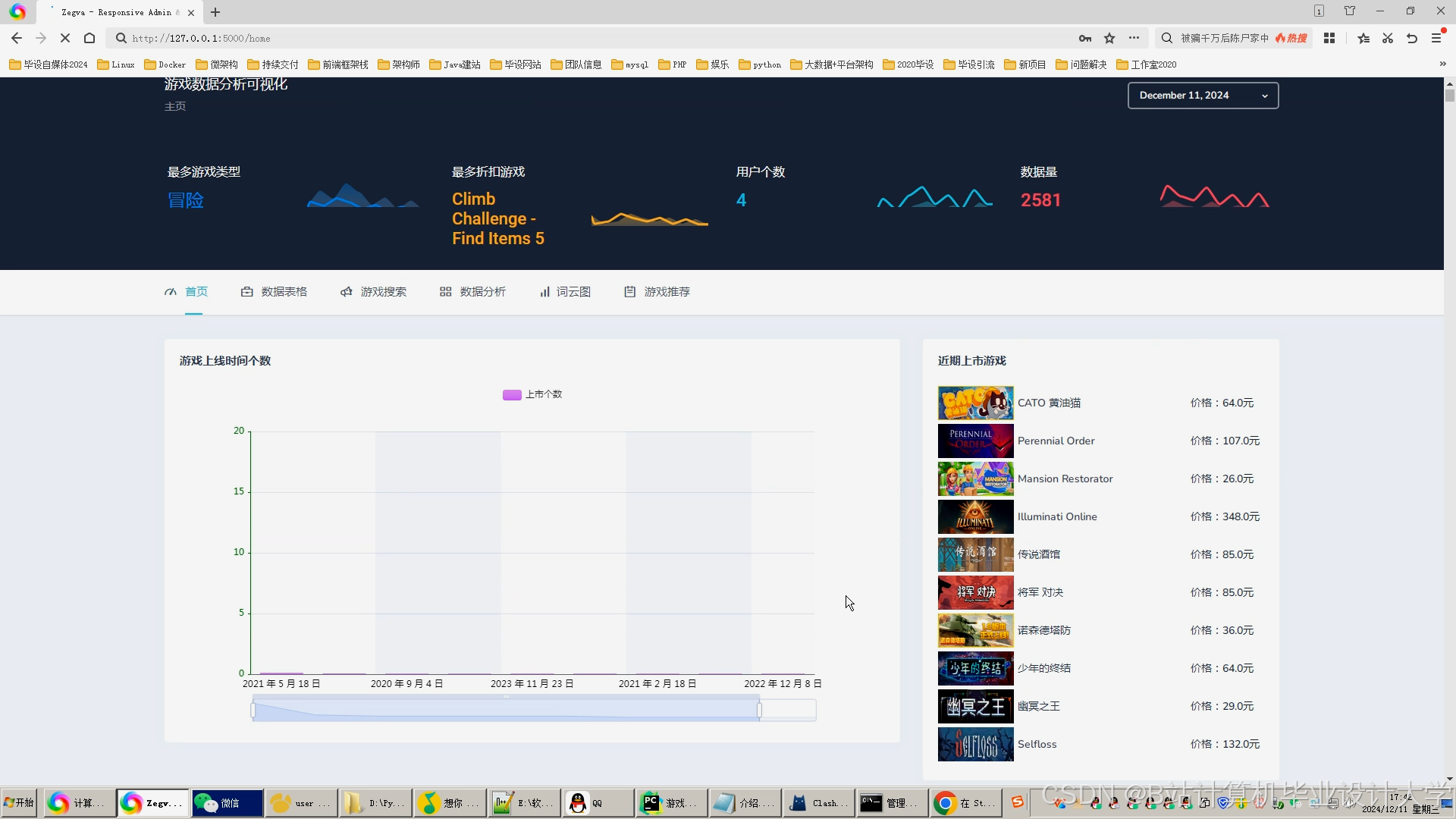
Task: Click the 游戏推荐 clipboard icon
Action: [x=629, y=291]
